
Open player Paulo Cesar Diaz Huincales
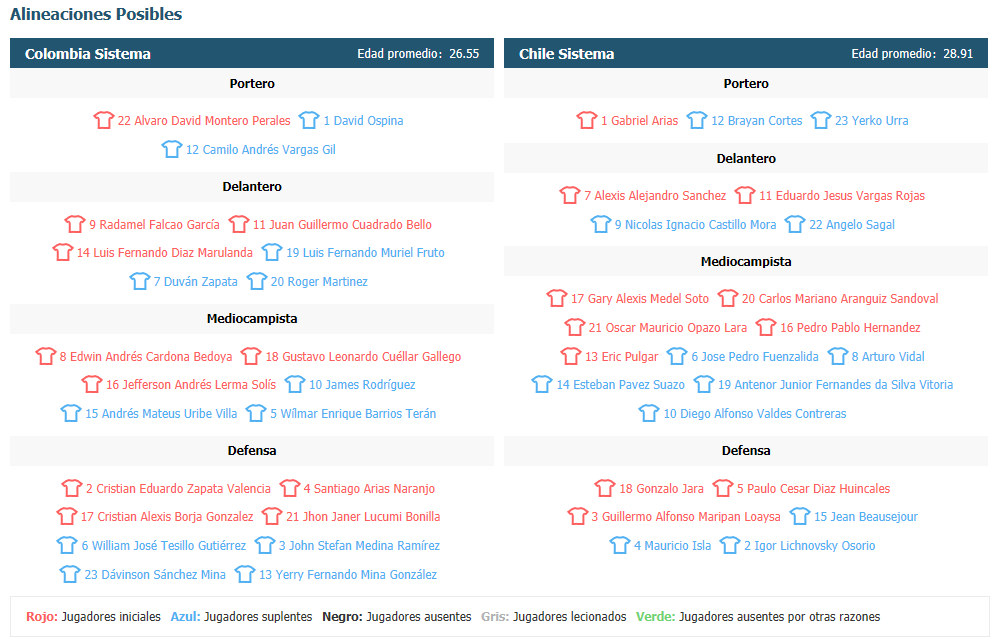coord(814,489)
